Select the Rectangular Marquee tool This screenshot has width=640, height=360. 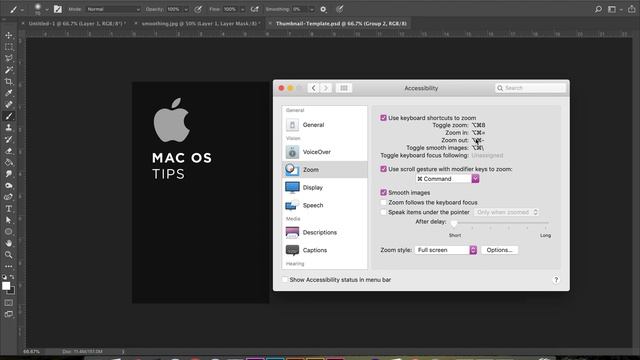click(9, 47)
